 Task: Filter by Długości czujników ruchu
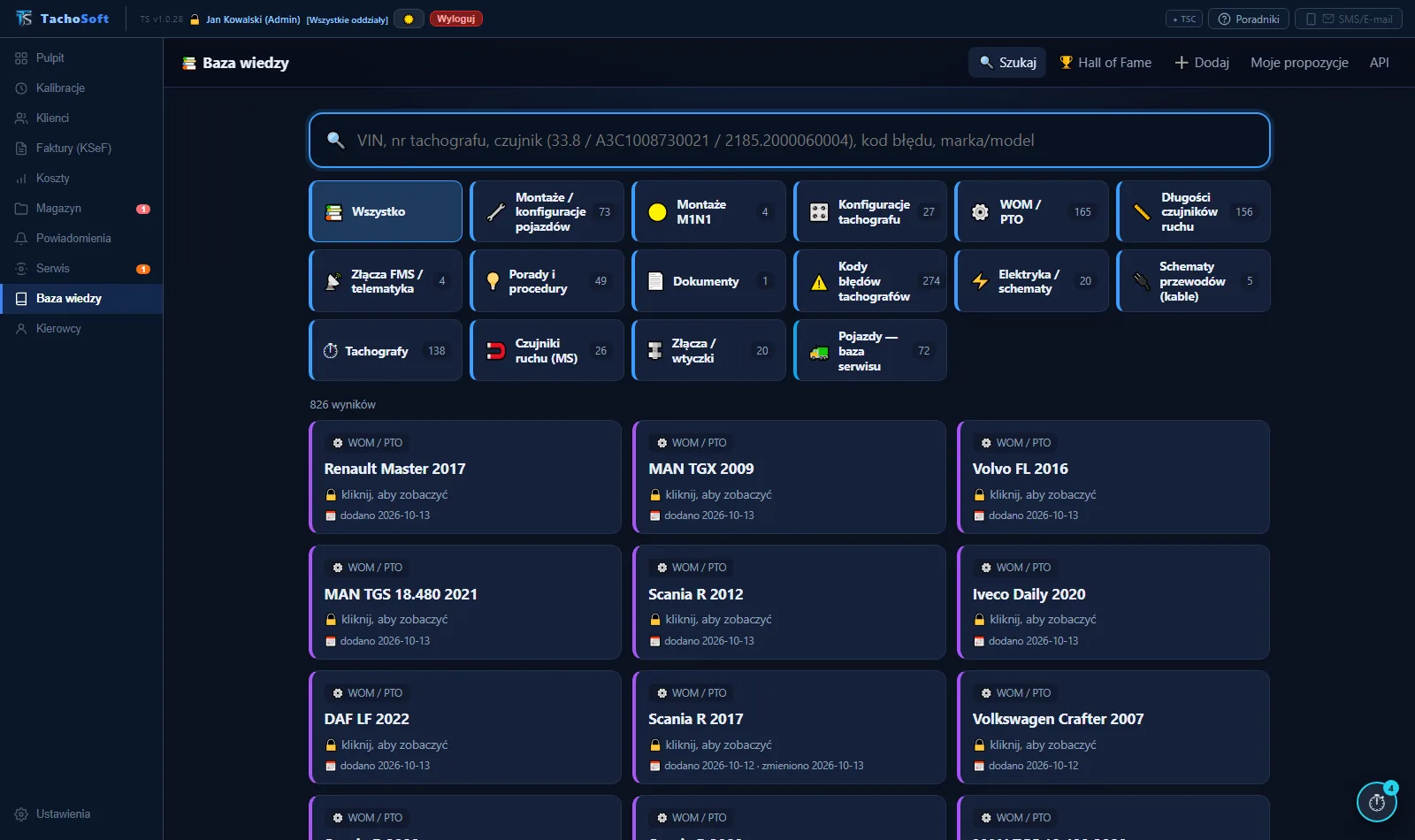1194,211
